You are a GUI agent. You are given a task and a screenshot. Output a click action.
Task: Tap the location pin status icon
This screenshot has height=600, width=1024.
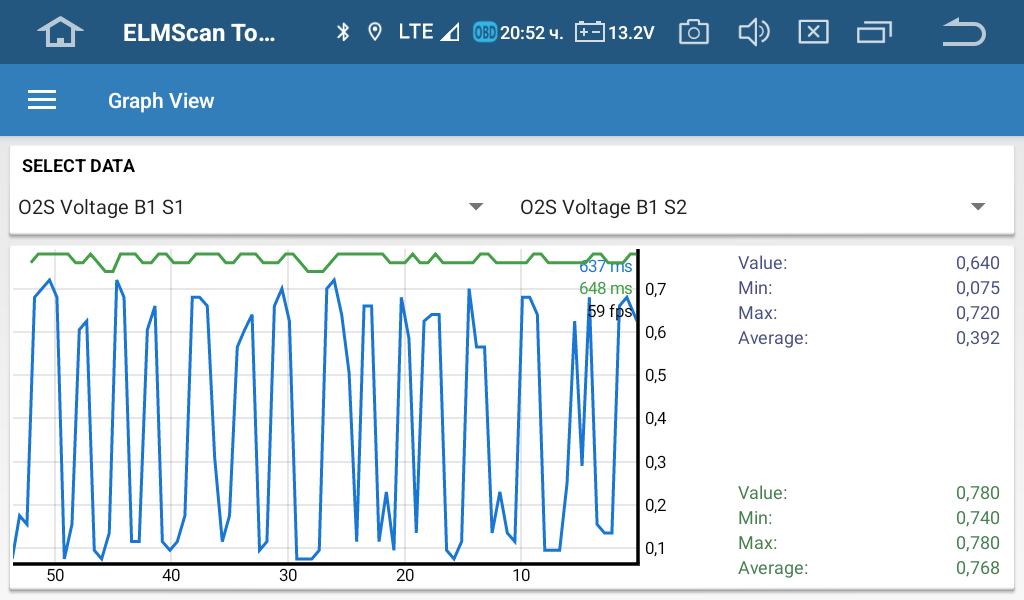click(x=375, y=32)
